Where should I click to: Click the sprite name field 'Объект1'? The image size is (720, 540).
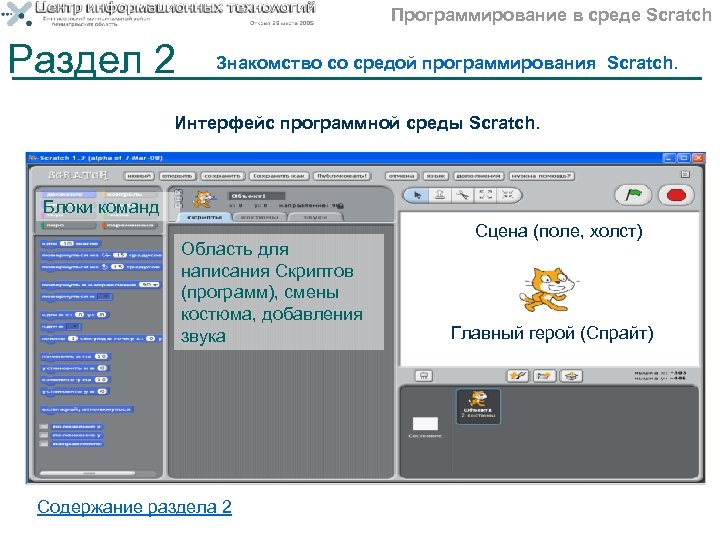[x=257, y=196]
